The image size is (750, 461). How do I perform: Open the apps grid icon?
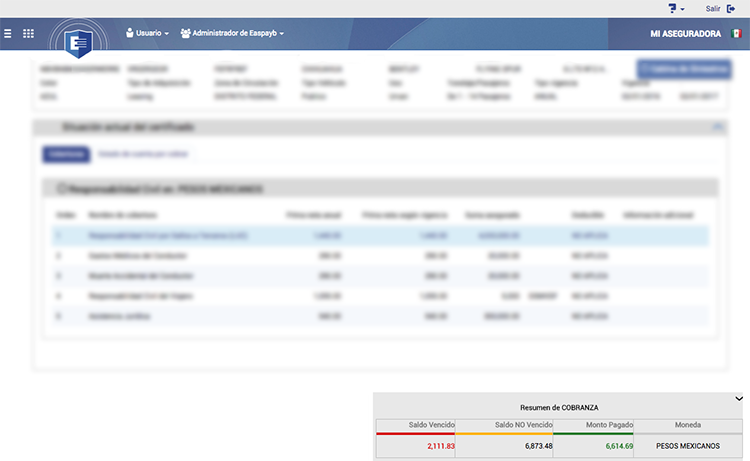tap(28, 33)
